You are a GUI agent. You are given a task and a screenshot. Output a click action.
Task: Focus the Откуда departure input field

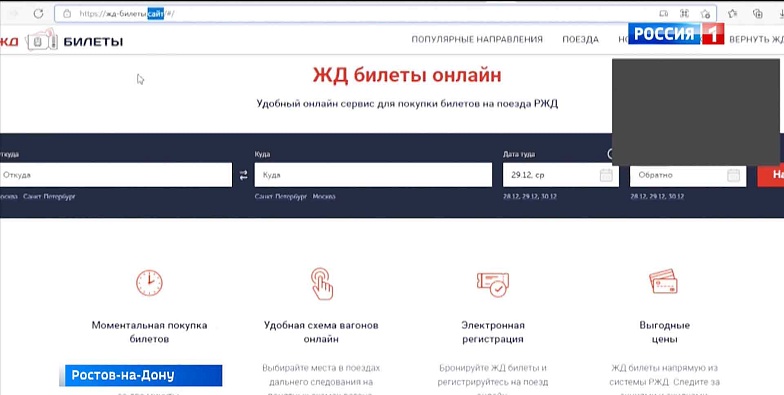(116, 175)
